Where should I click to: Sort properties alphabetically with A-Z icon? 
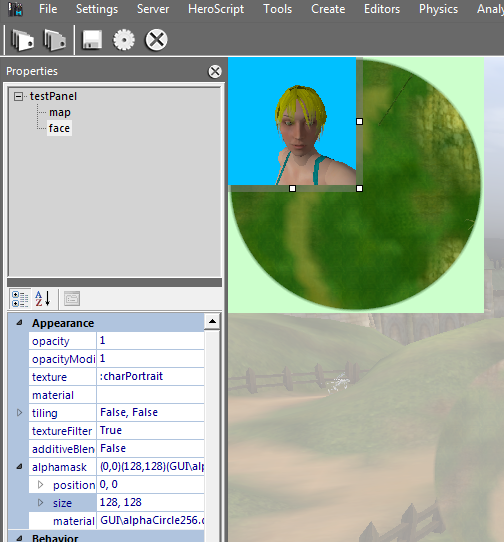pyautogui.click(x=43, y=299)
